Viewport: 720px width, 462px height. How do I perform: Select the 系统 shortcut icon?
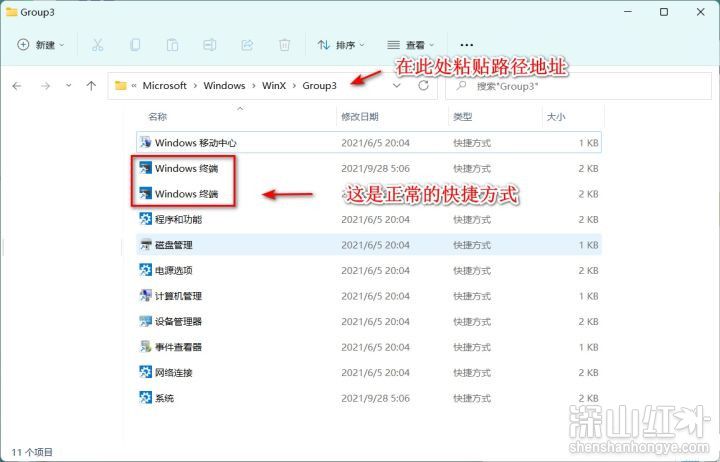click(146, 397)
